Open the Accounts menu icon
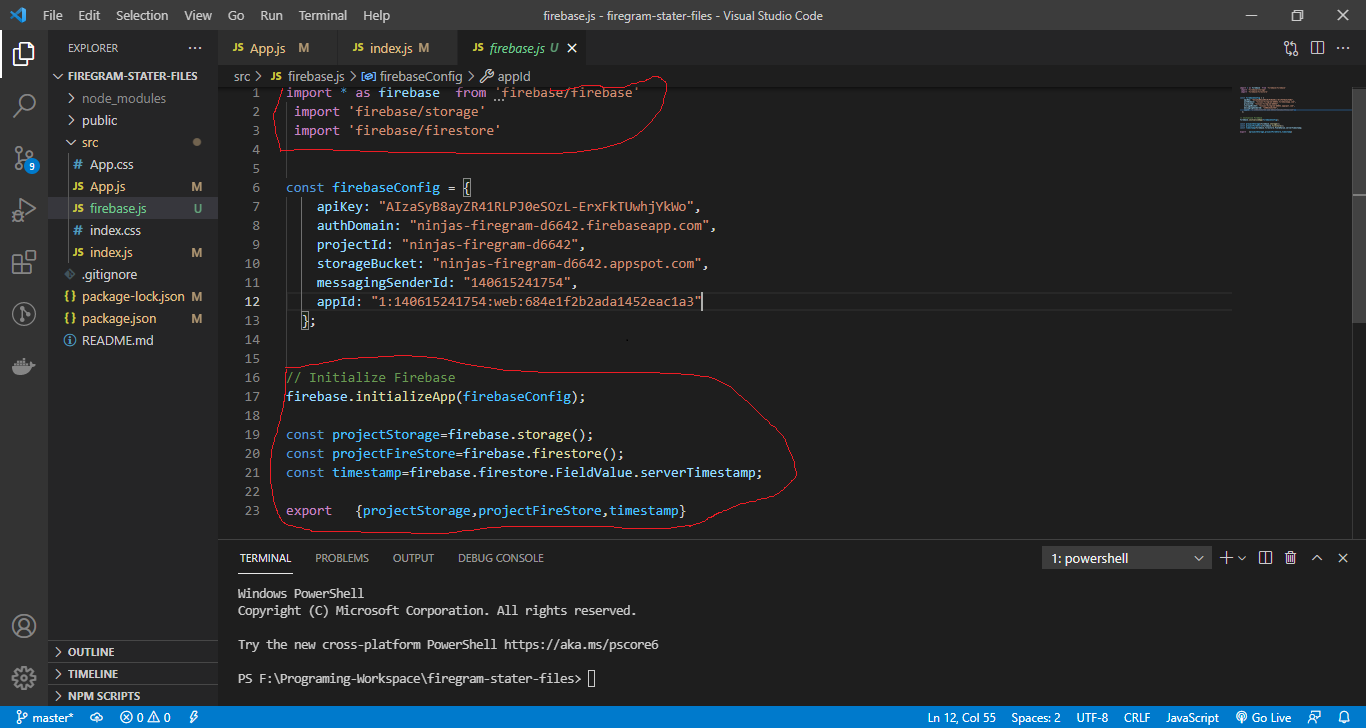This screenshot has width=1366, height=728. [24, 626]
